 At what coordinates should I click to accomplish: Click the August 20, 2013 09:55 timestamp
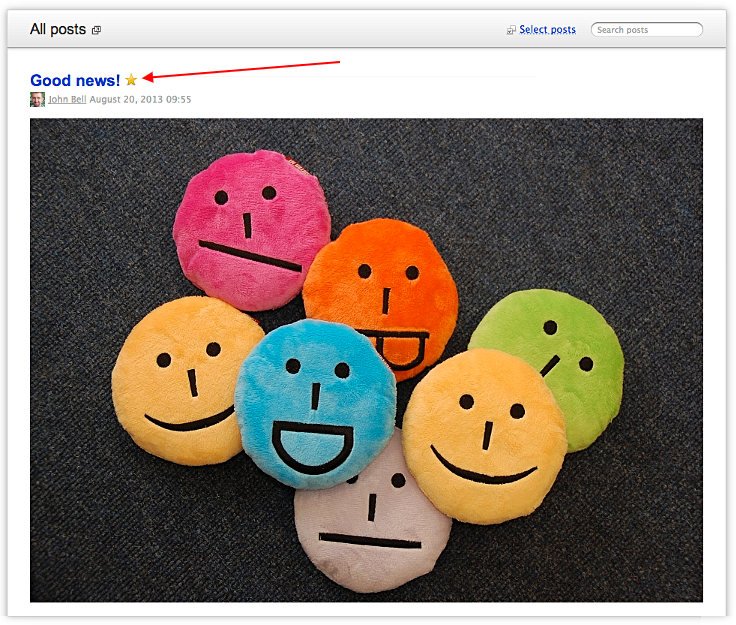[x=140, y=100]
